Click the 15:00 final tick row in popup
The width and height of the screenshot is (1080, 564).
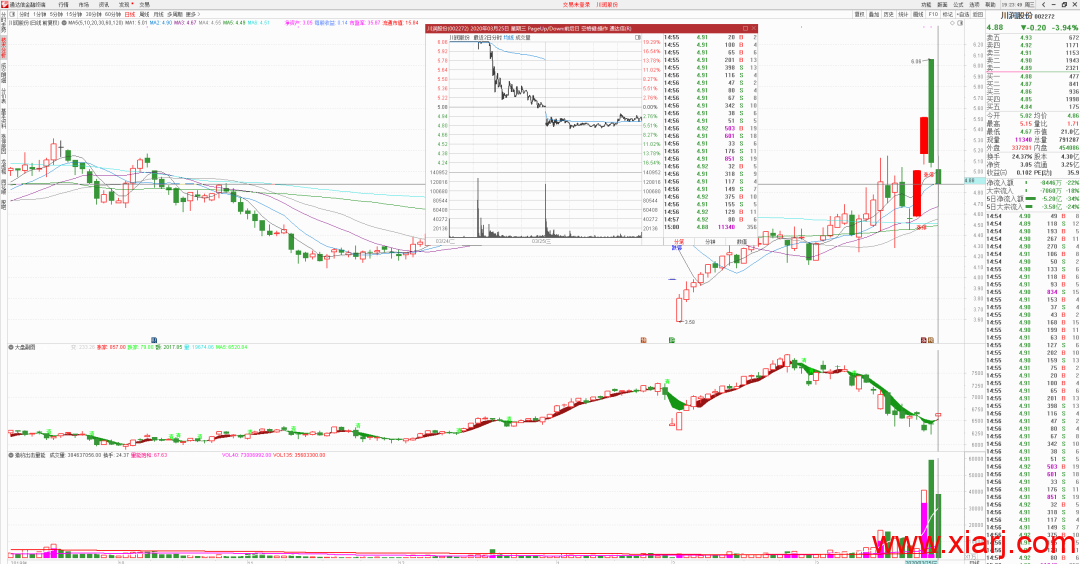[x=710, y=227]
